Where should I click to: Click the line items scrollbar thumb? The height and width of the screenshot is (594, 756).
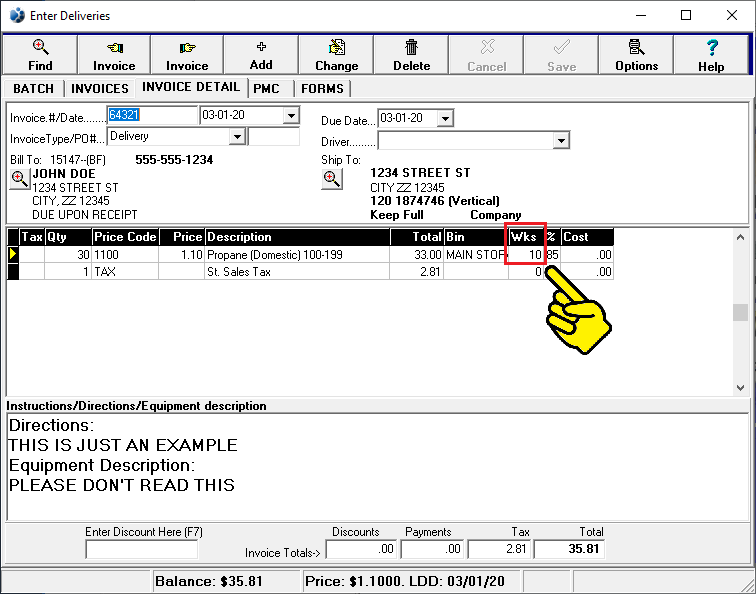pos(740,312)
